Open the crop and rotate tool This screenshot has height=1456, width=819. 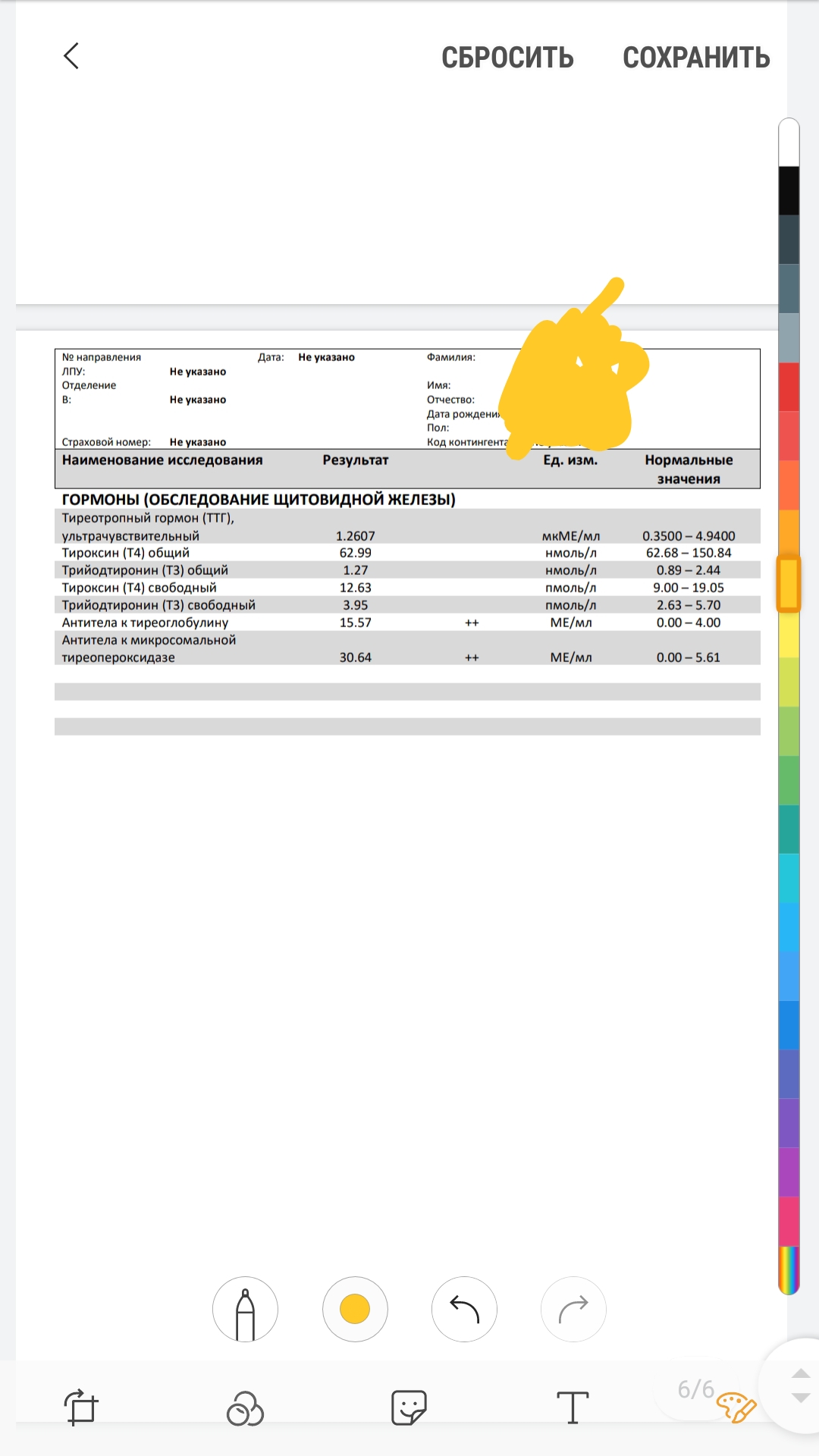pos(81,1407)
